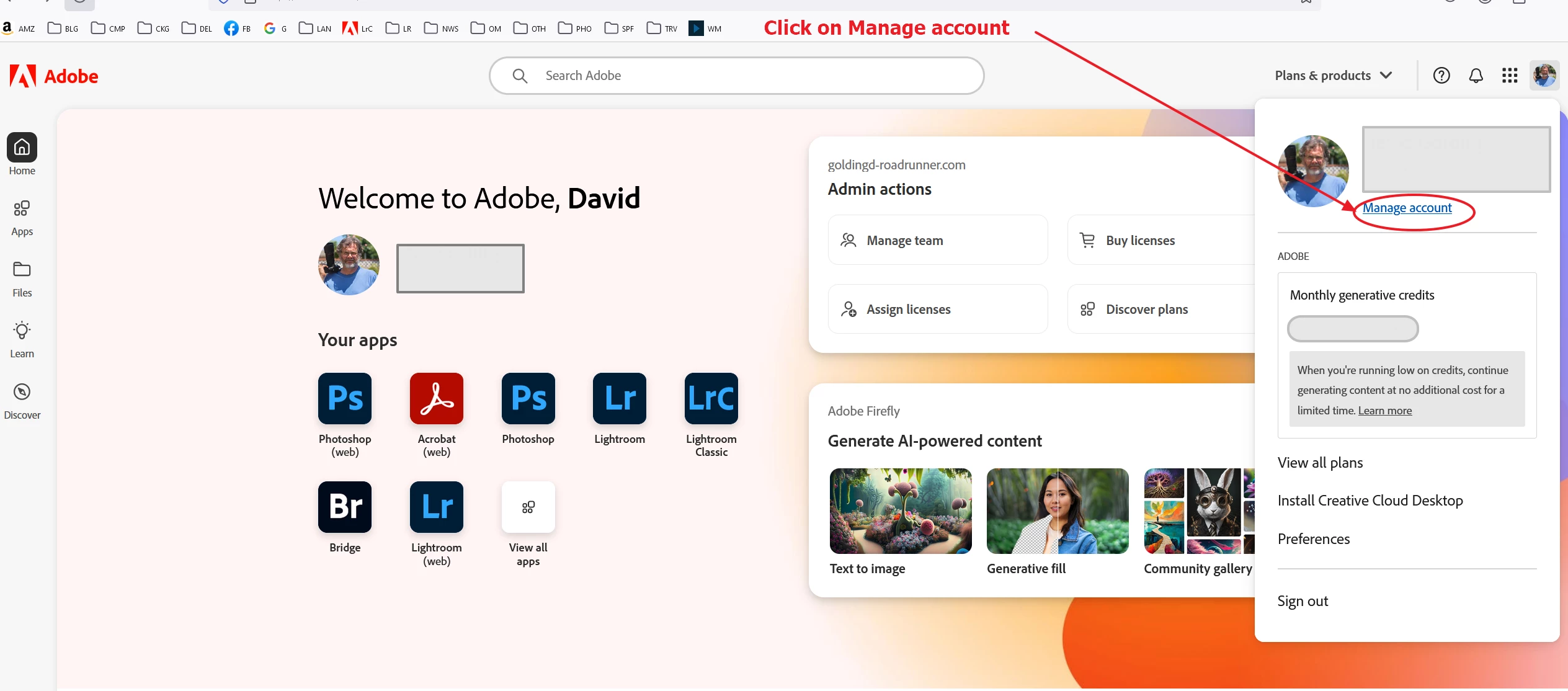Open the LAN bookmarks folder
Screen dimensions: 1568x691
[315, 29]
